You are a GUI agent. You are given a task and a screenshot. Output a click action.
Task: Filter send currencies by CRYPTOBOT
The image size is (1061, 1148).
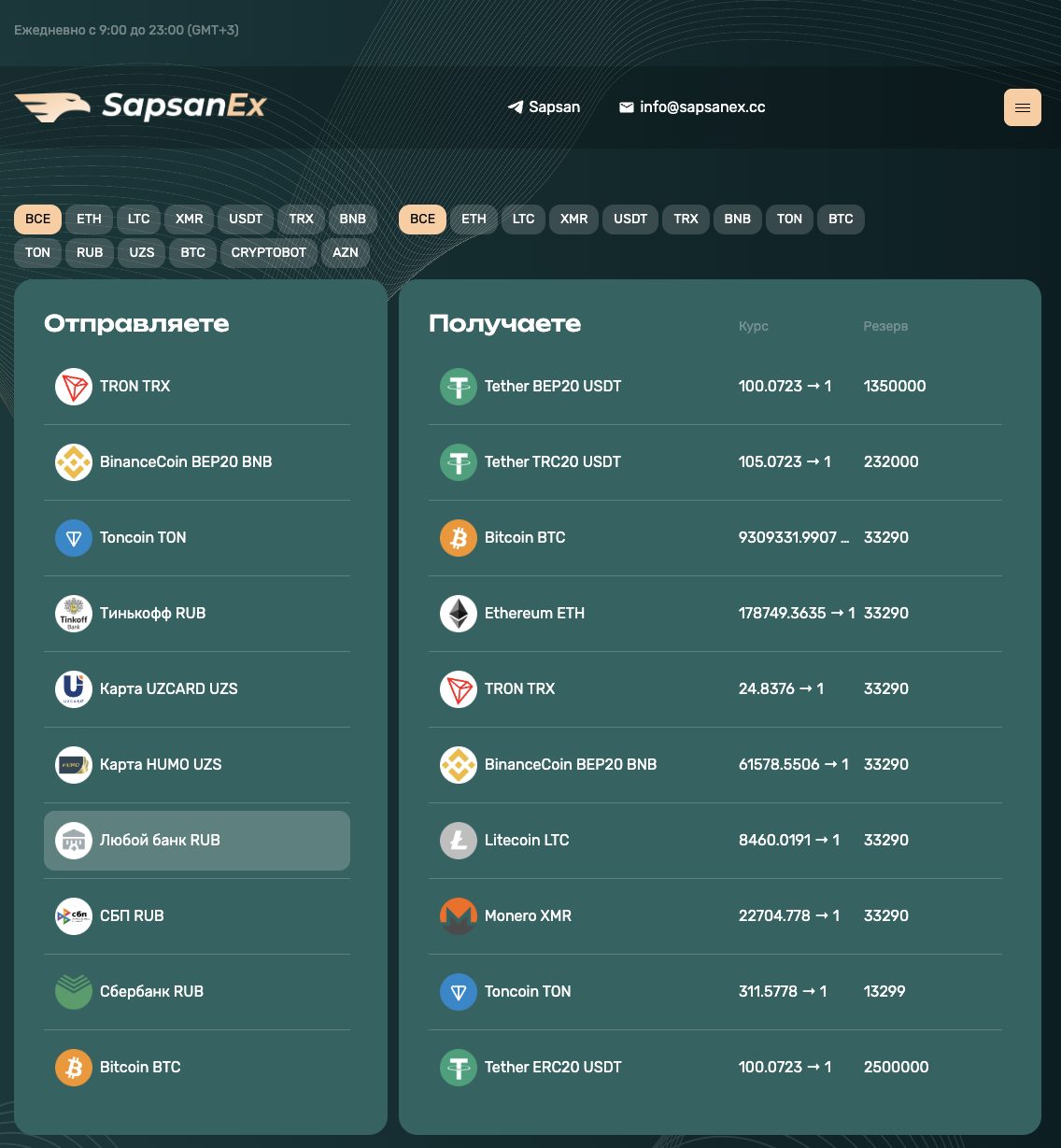[x=269, y=252]
